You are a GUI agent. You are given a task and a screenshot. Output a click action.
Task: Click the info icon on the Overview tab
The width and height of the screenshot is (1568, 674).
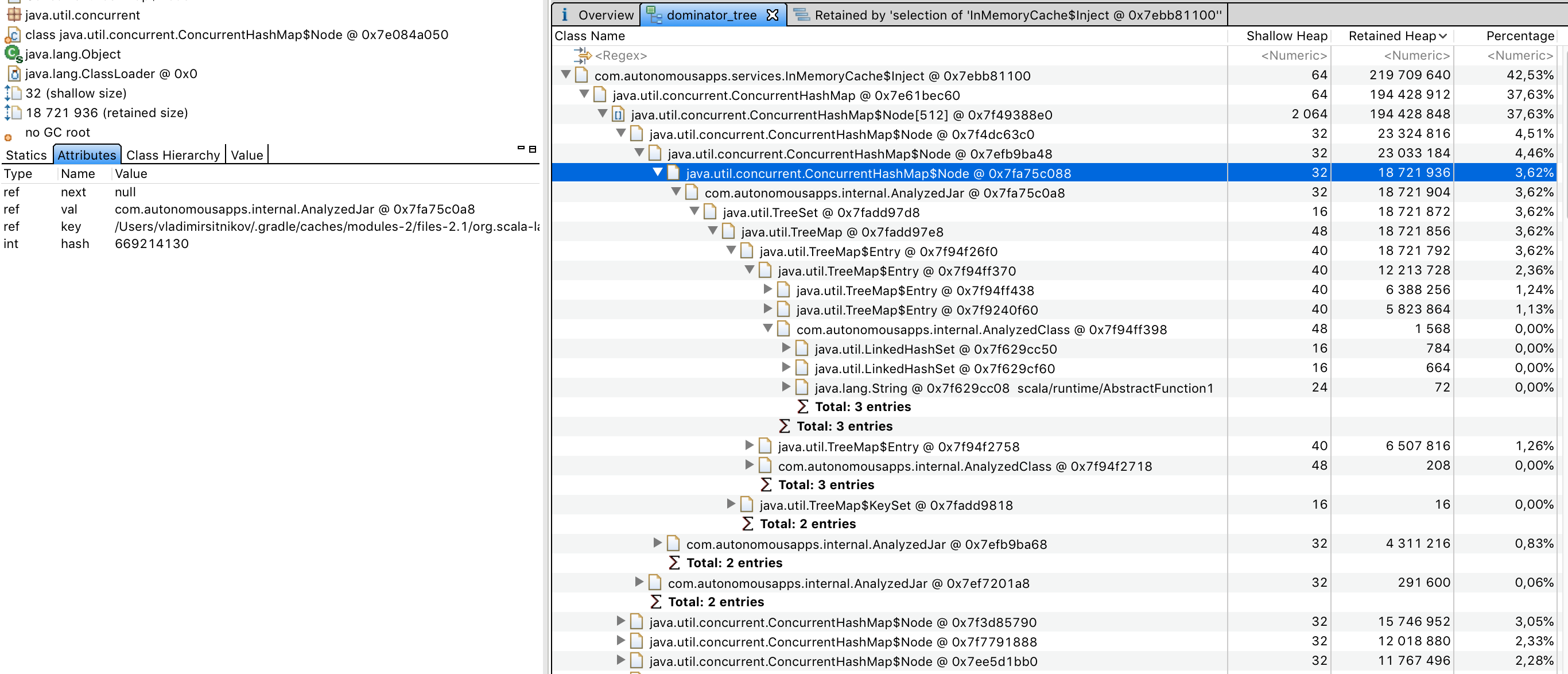(x=565, y=14)
